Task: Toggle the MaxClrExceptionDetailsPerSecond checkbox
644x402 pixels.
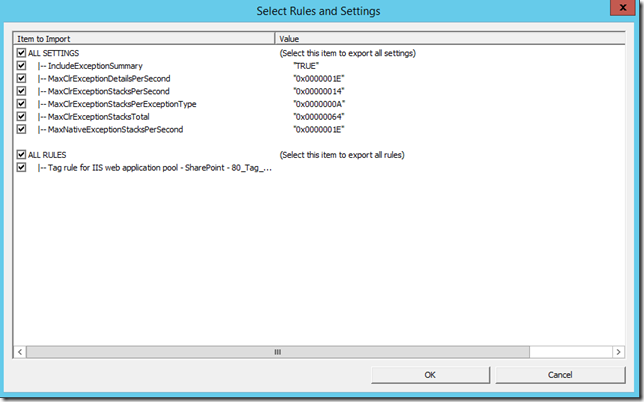Action: pyautogui.click(x=22, y=78)
